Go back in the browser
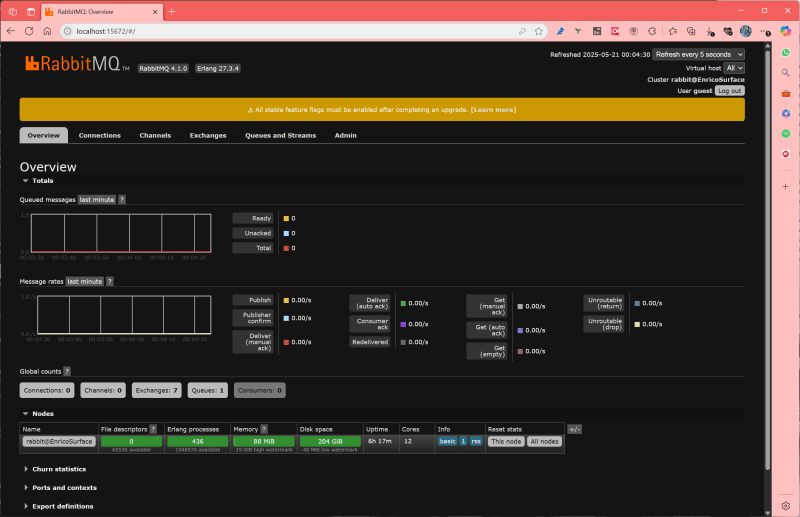Screen dimensions: 800x517 11,31
